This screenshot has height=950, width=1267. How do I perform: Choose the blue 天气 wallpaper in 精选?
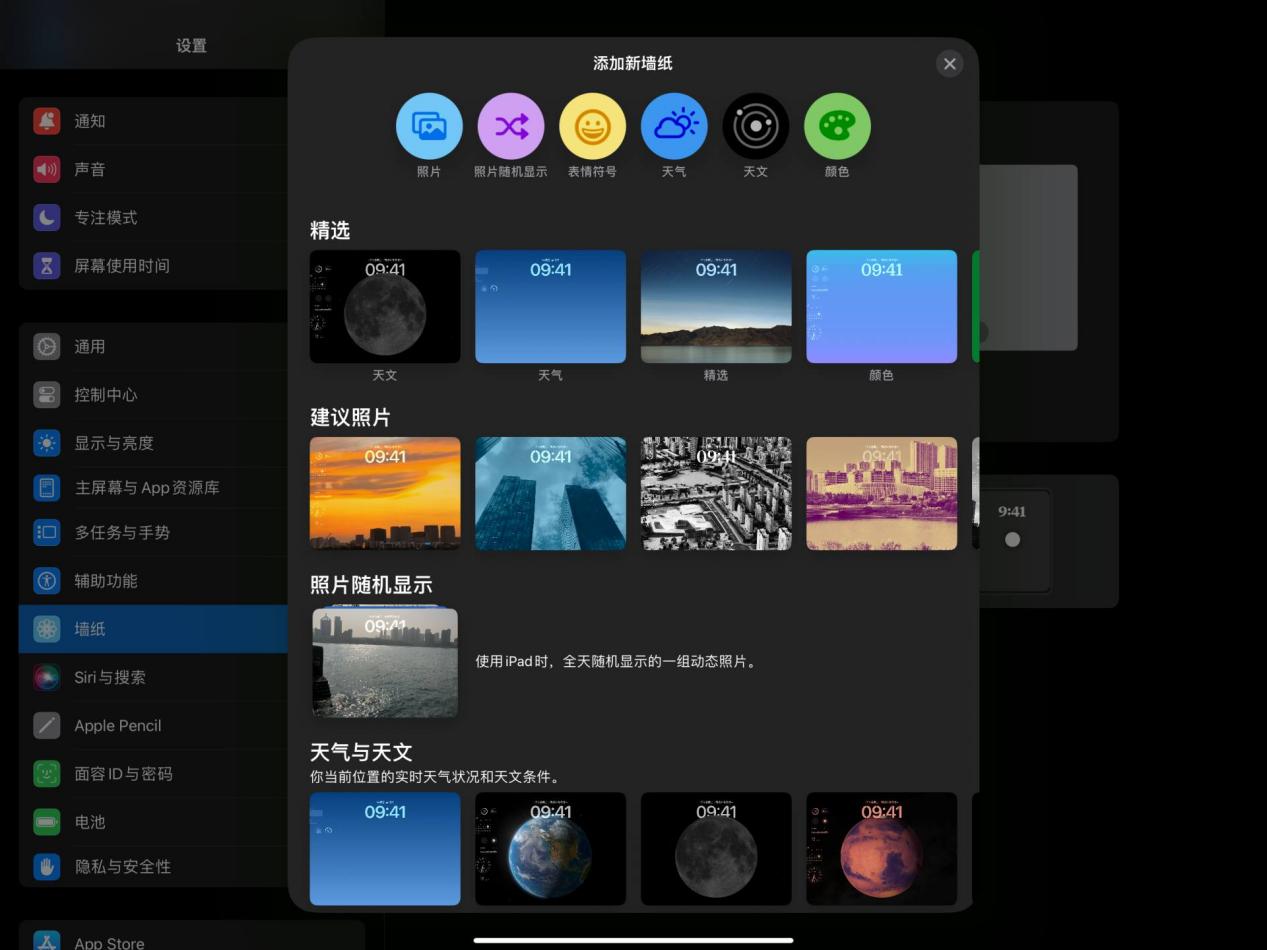coord(550,306)
